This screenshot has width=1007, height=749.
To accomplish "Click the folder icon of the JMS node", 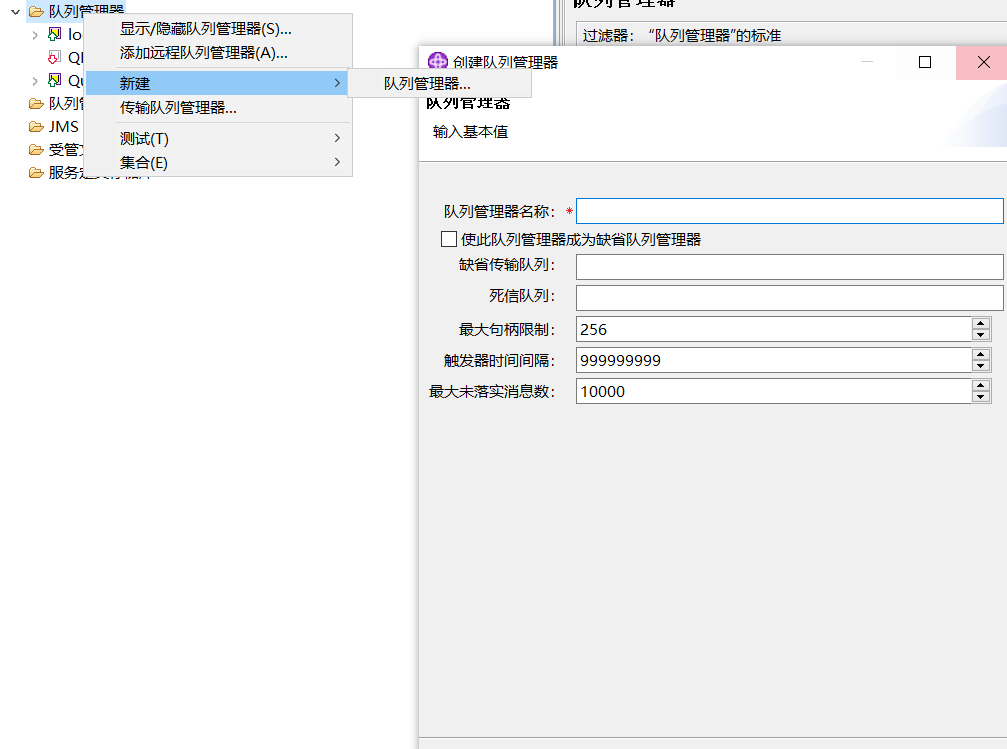I will (36, 127).
